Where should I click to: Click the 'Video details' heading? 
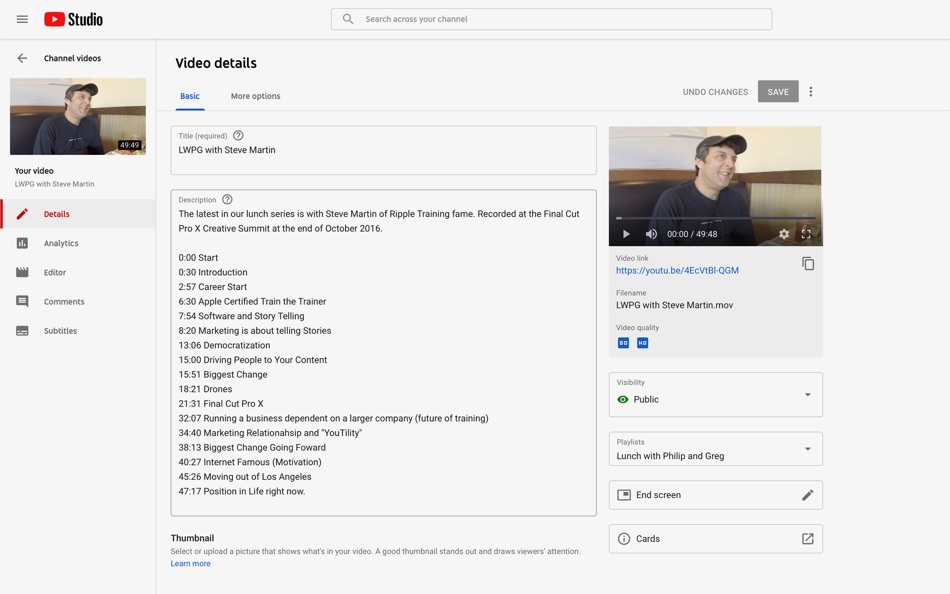216,63
